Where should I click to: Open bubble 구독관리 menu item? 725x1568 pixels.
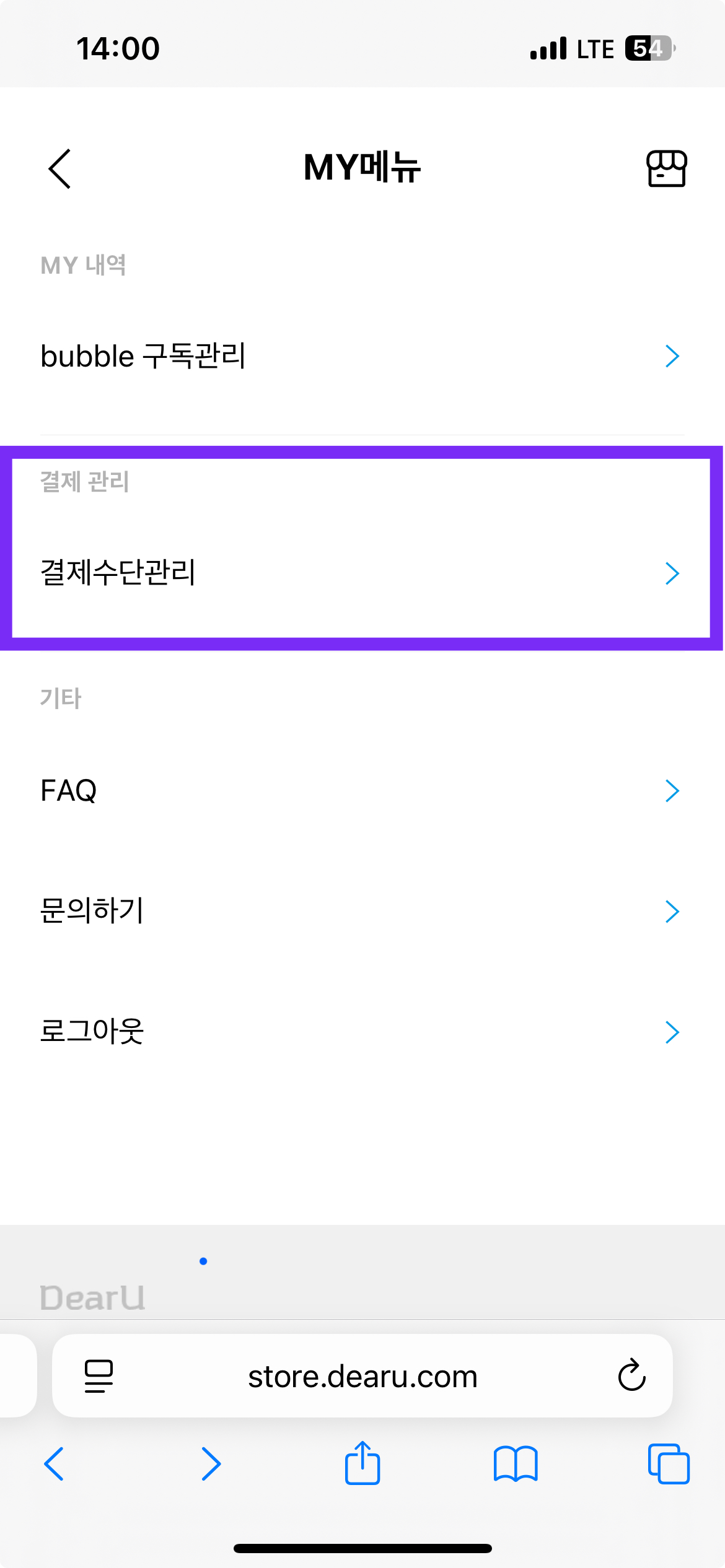click(x=362, y=357)
